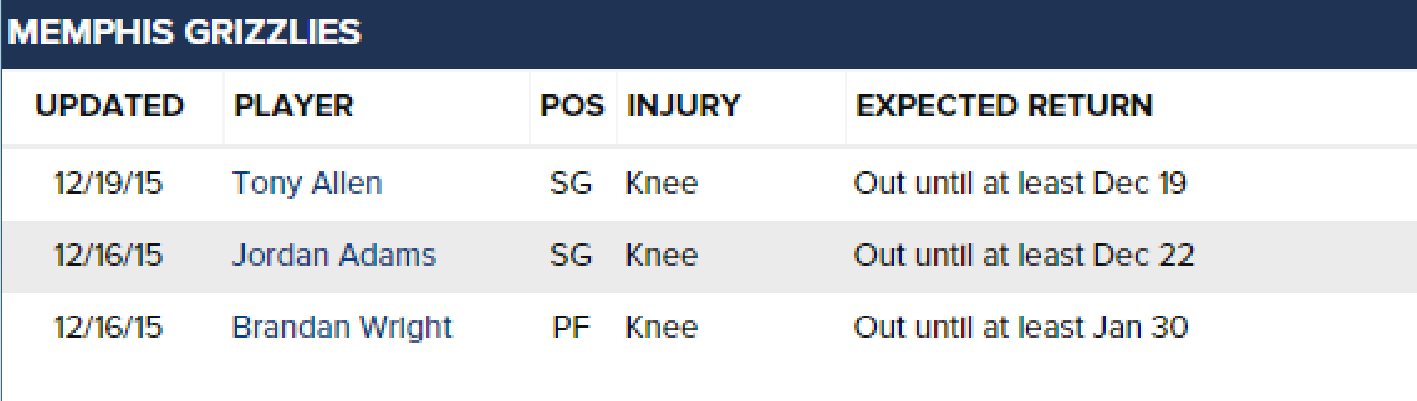Click the PLAYER column header

(x=293, y=106)
